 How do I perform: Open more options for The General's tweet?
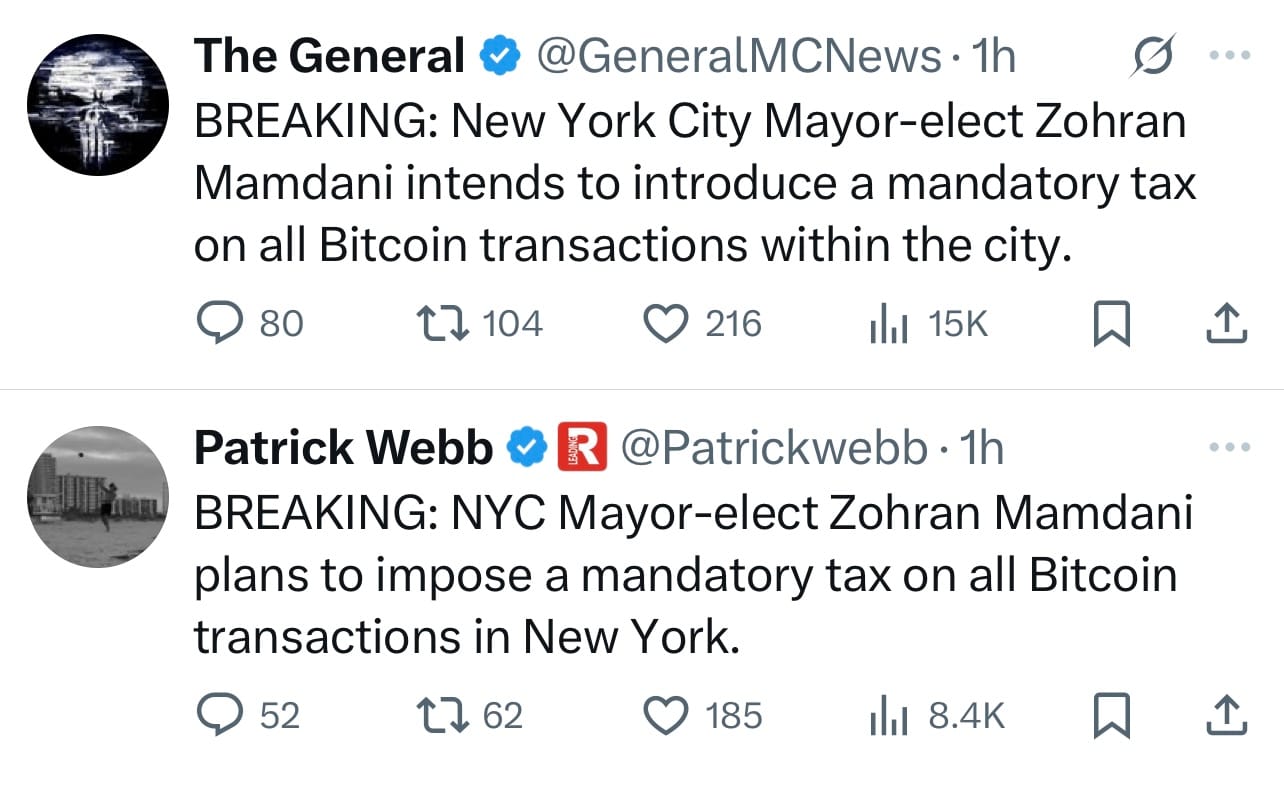[x=1229, y=56]
